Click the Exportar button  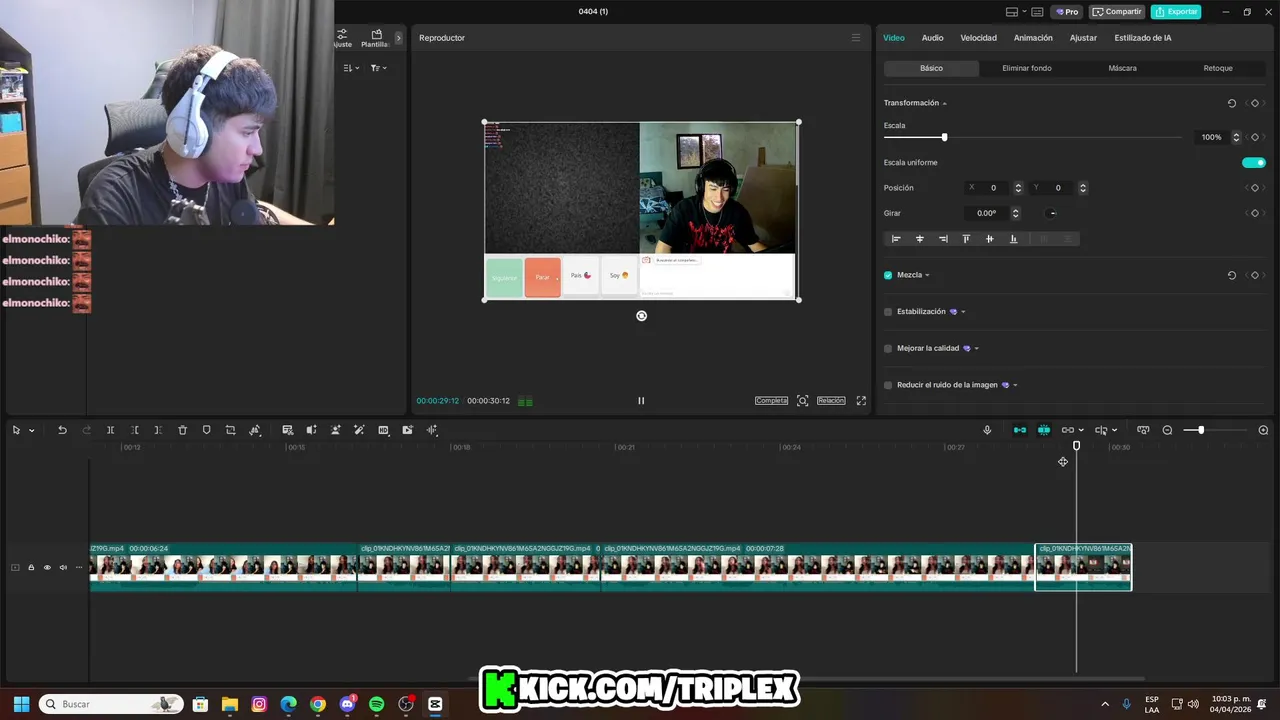click(1176, 12)
